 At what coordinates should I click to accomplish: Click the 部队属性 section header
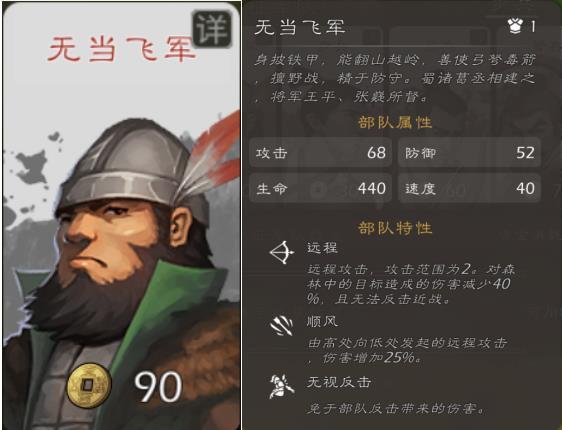pyautogui.click(x=395, y=123)
